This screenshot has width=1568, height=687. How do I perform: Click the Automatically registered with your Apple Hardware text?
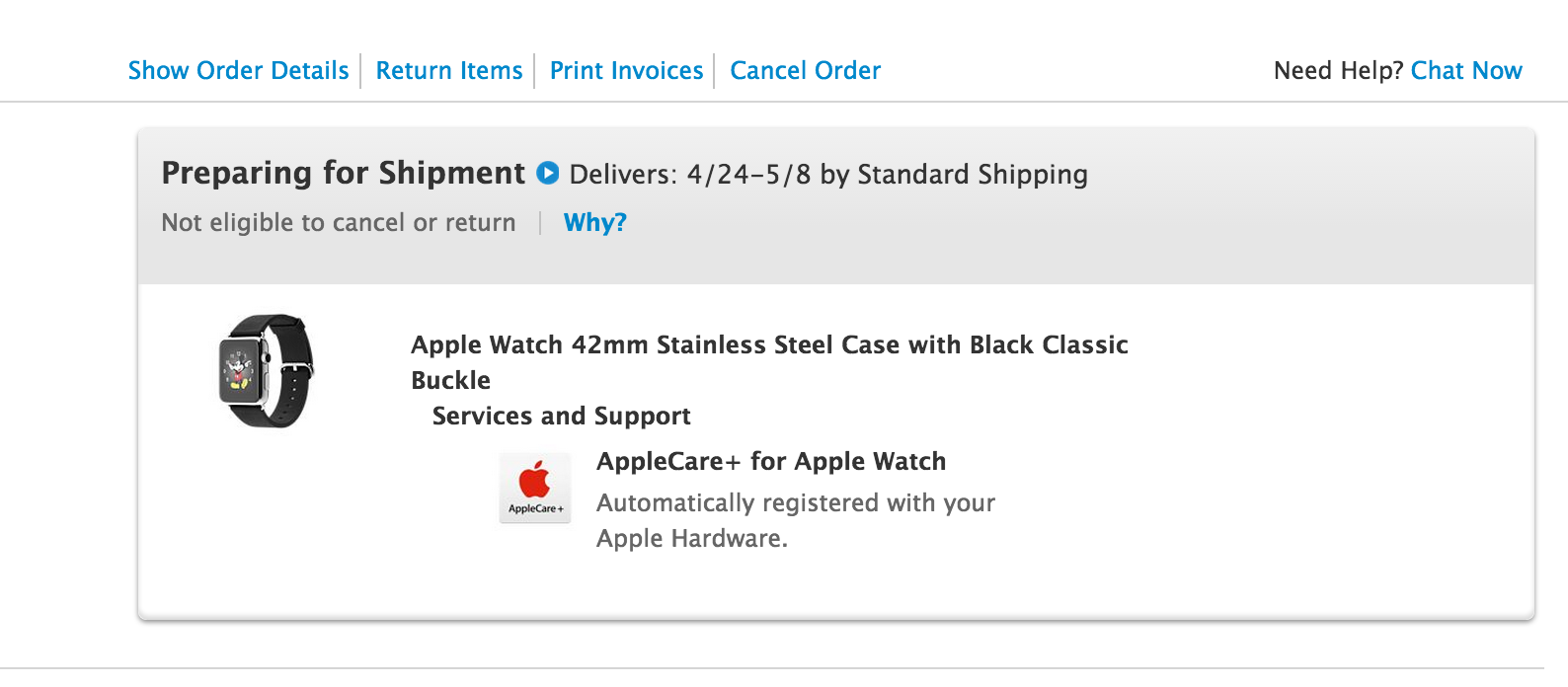(795, 520)
